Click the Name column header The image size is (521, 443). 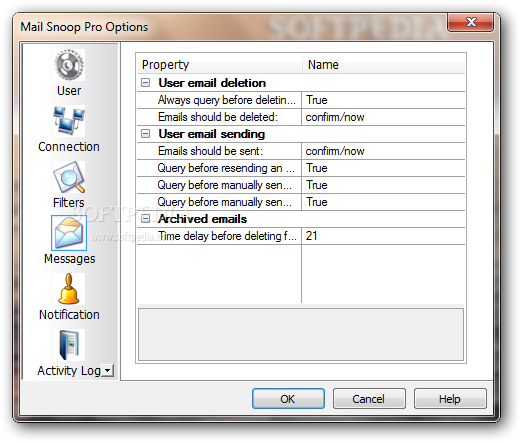[384, 64]
